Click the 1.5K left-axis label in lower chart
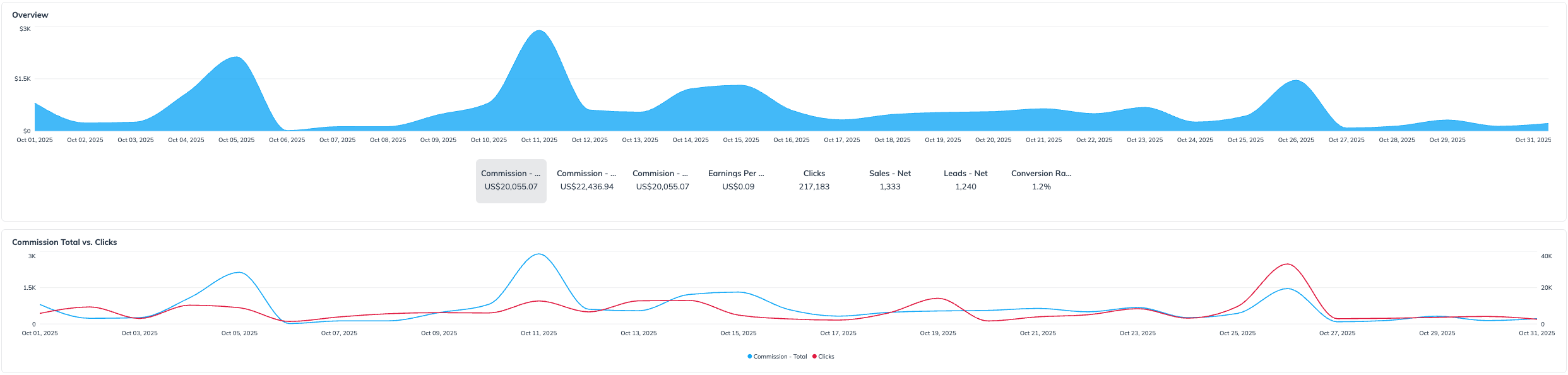The width and height of the screenshot is (1568, 375). 30,288
